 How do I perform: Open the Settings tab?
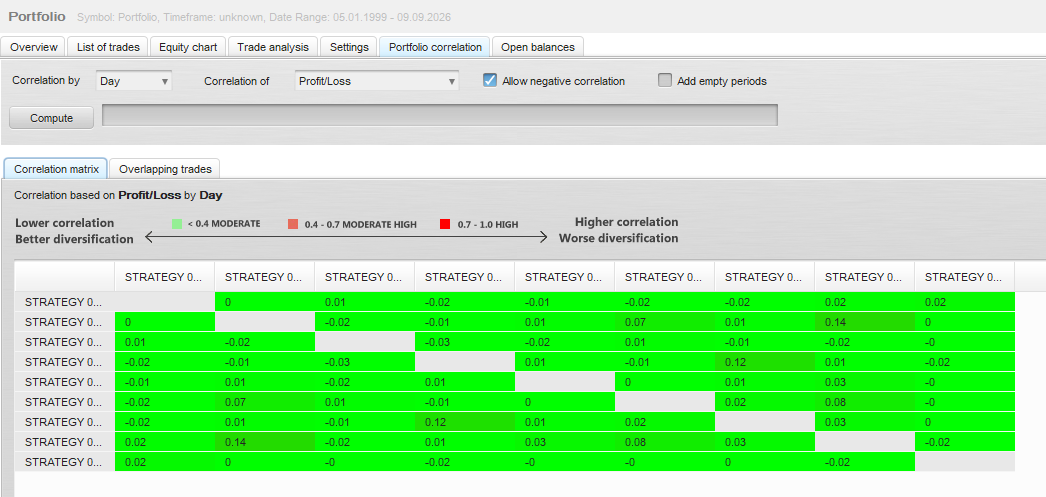(x=349, y=47)
